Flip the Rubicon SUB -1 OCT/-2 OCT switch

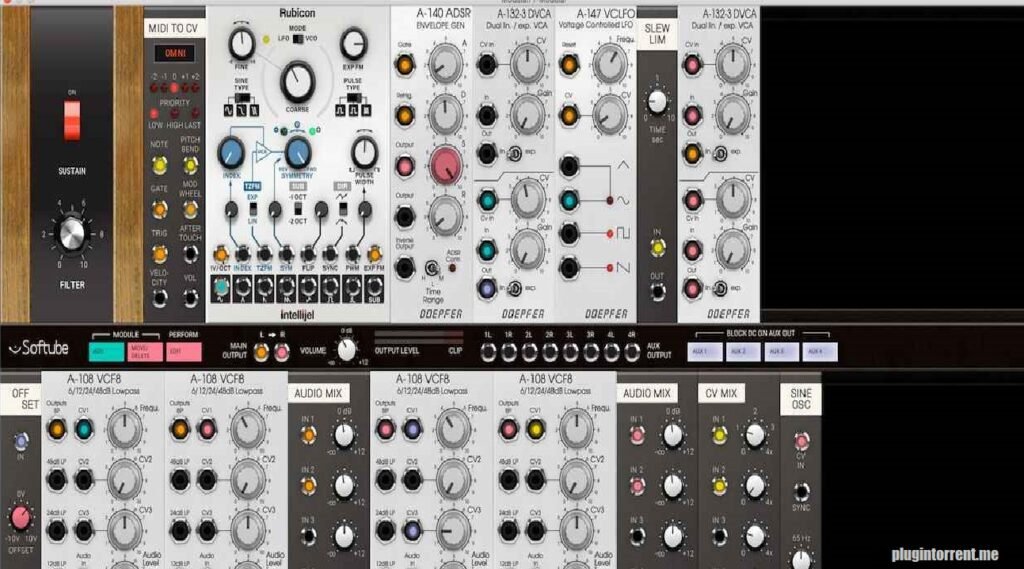(298, 209)
